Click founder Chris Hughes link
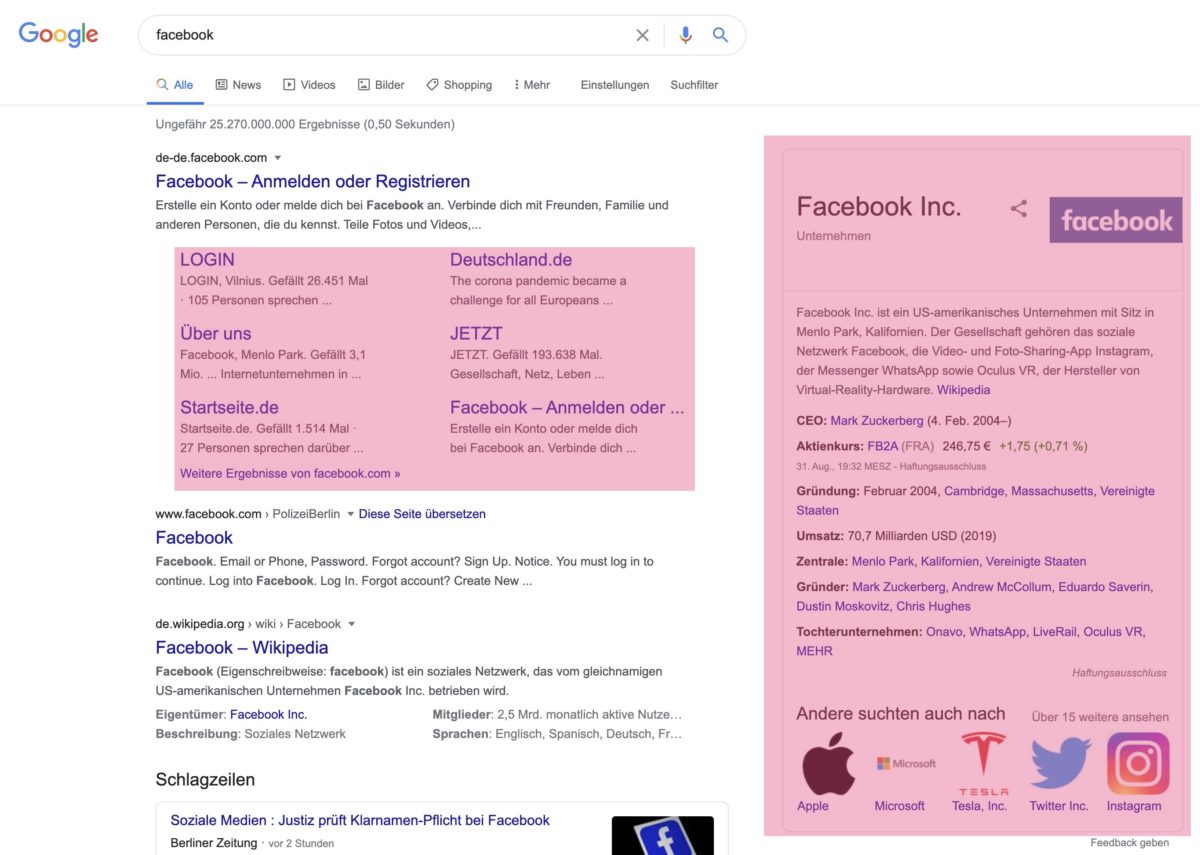The width and height of the screenshot is (1200, 855). click(x=933, y=606)
